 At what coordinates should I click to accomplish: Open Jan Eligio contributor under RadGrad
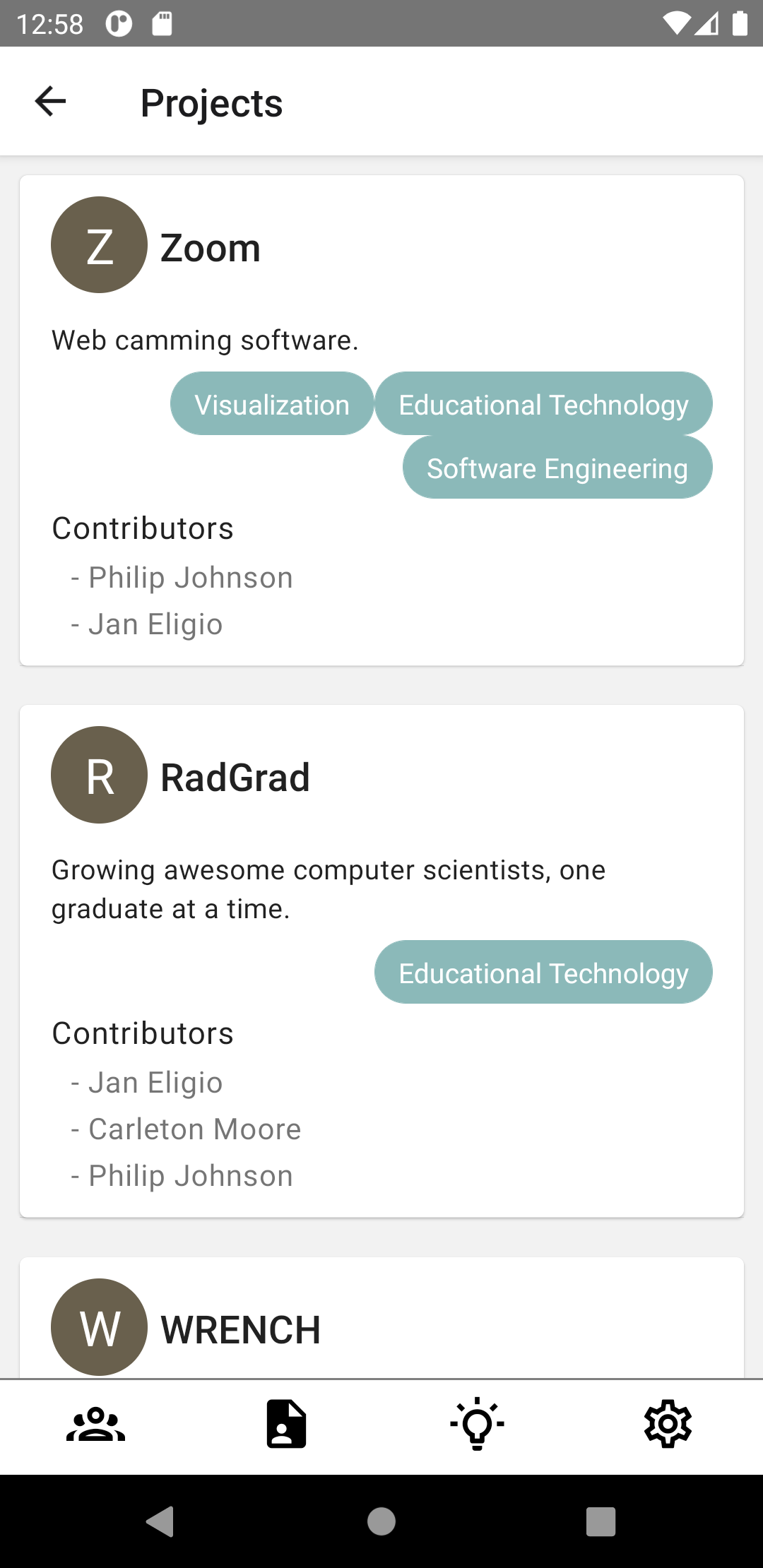(x=155, y=1082)
